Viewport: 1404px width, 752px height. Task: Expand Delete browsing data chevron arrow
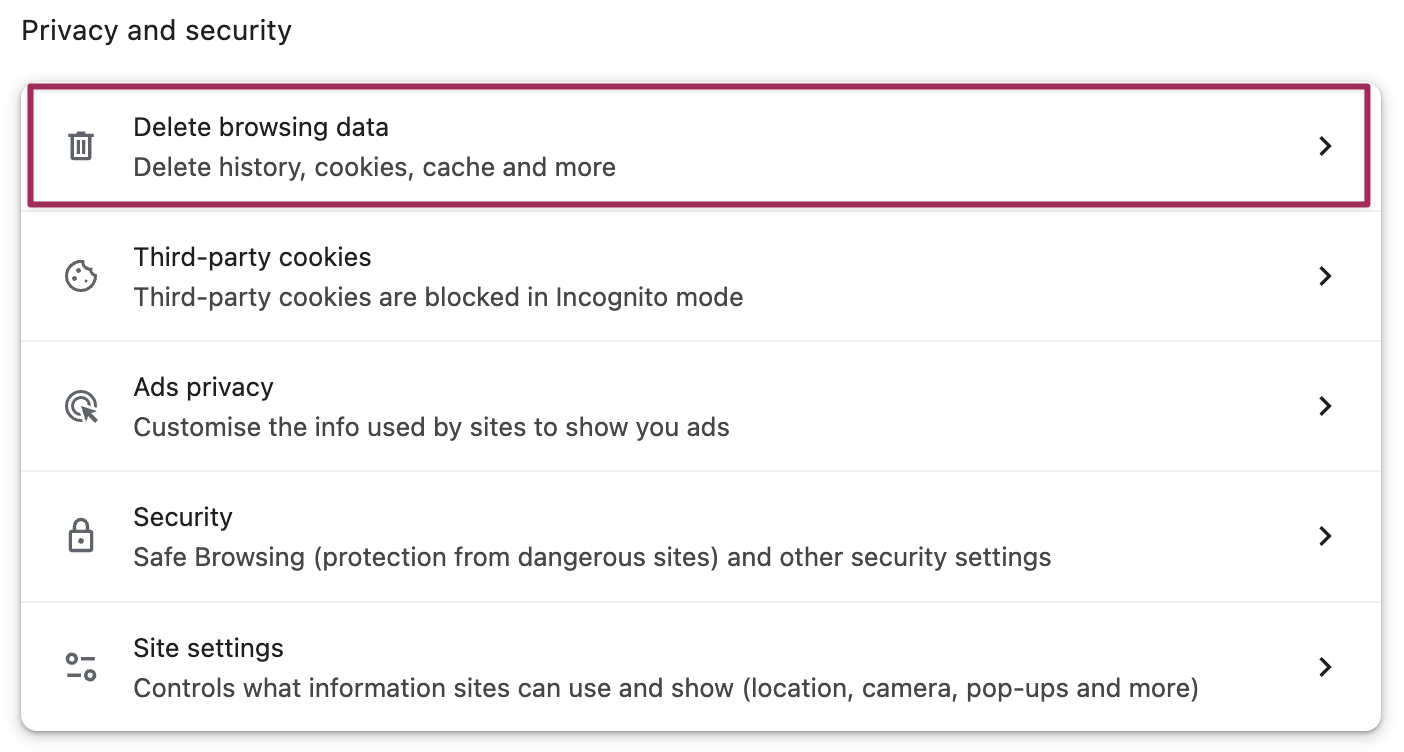[x=1325, y=146]
